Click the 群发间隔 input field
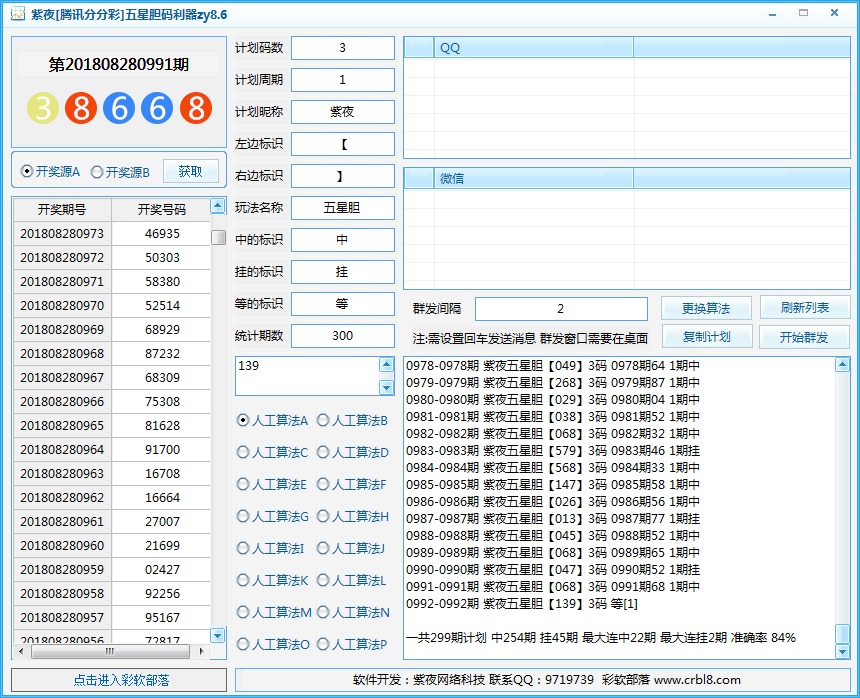 pyautogui.click(x=560, y=309)
